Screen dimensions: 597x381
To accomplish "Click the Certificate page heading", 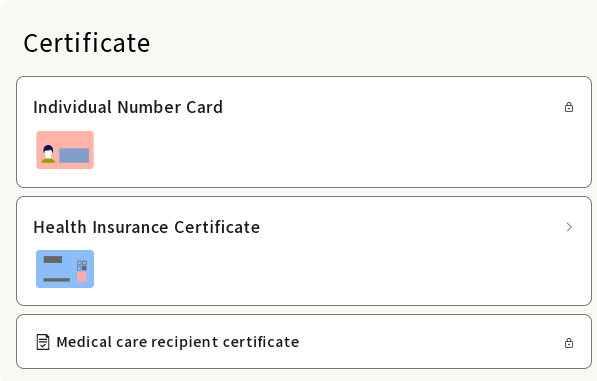I will [87, 43].
